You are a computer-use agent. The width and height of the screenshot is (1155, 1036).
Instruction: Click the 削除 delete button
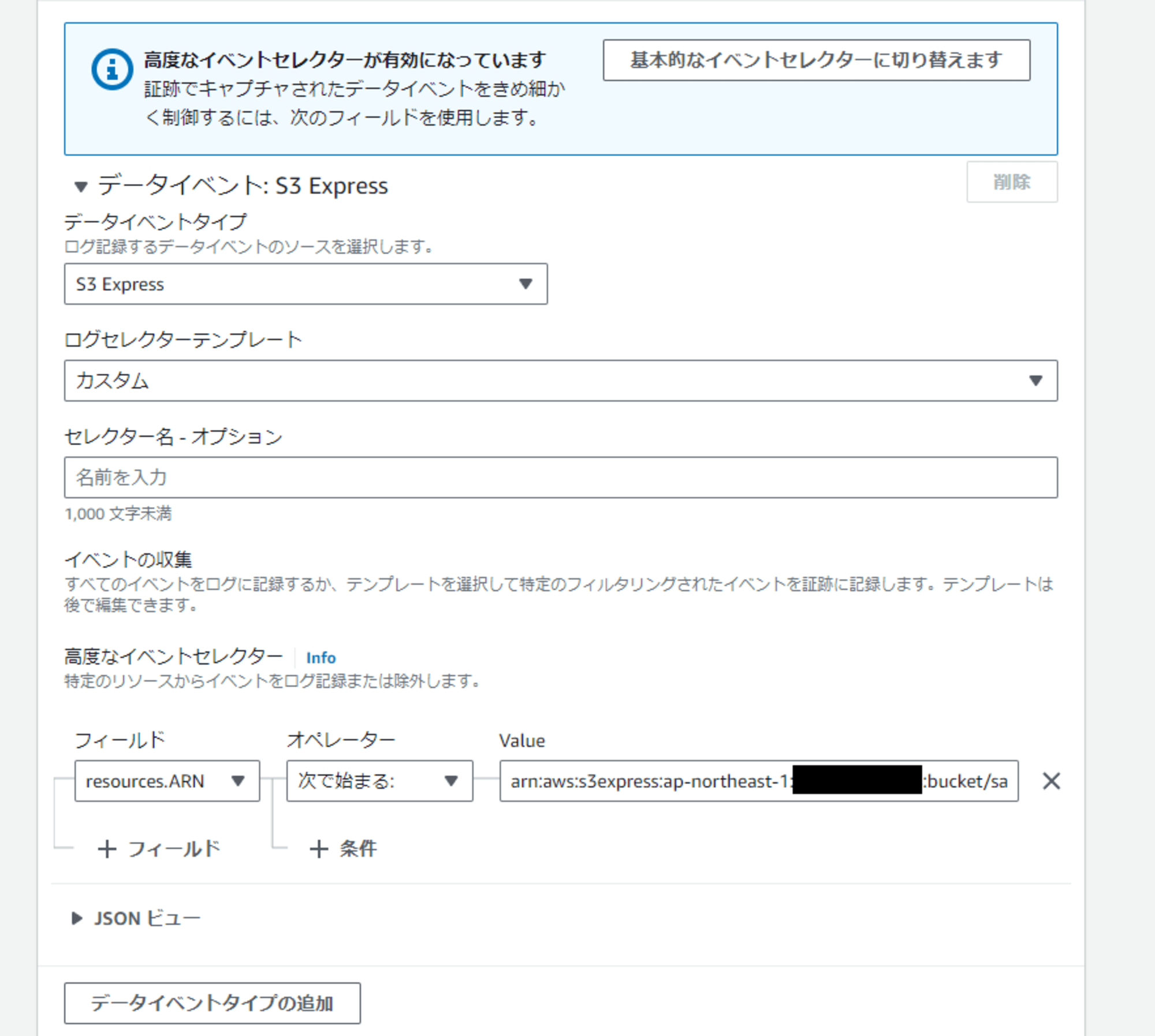(x=1012, y=182)
